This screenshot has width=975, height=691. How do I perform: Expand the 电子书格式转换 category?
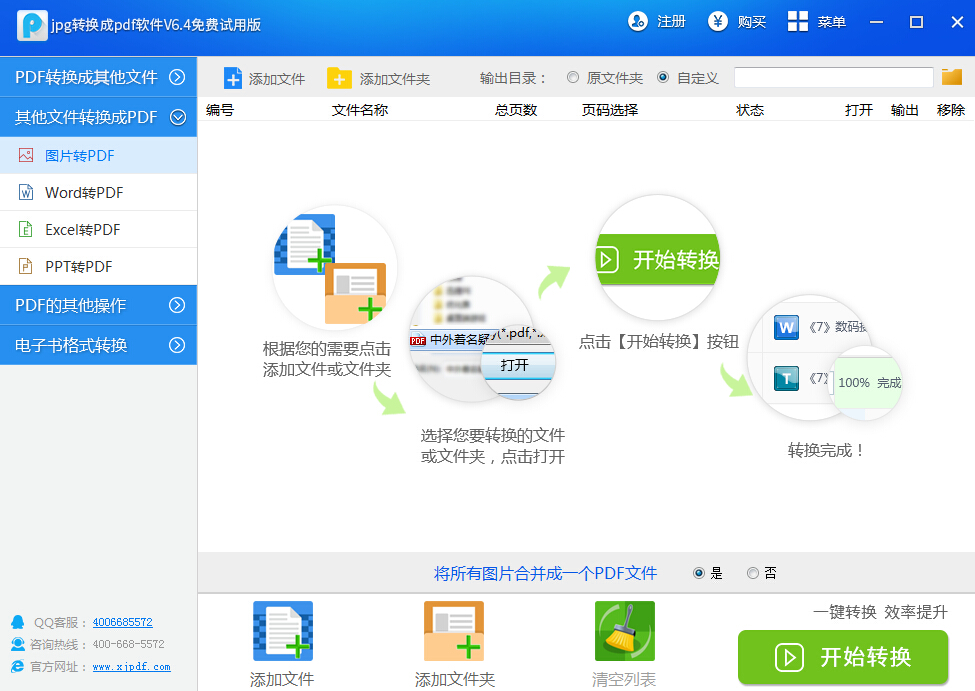[97, 343]
